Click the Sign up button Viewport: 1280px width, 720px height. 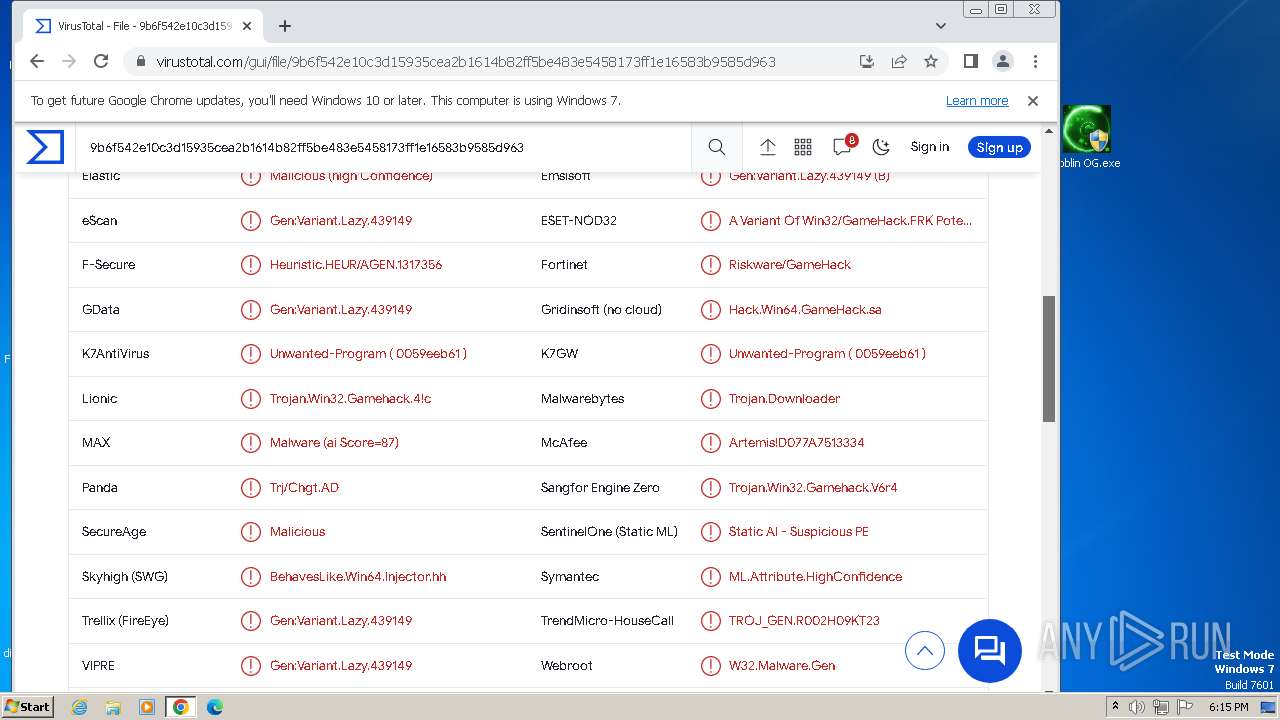999,147
